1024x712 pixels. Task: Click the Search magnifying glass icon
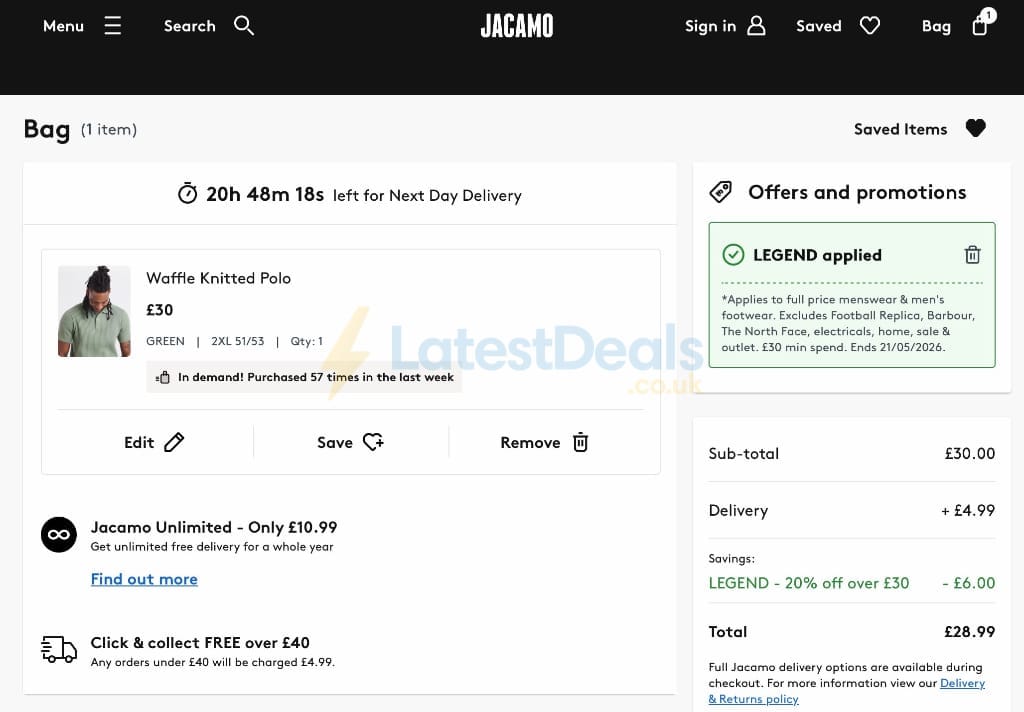point(244,25)
